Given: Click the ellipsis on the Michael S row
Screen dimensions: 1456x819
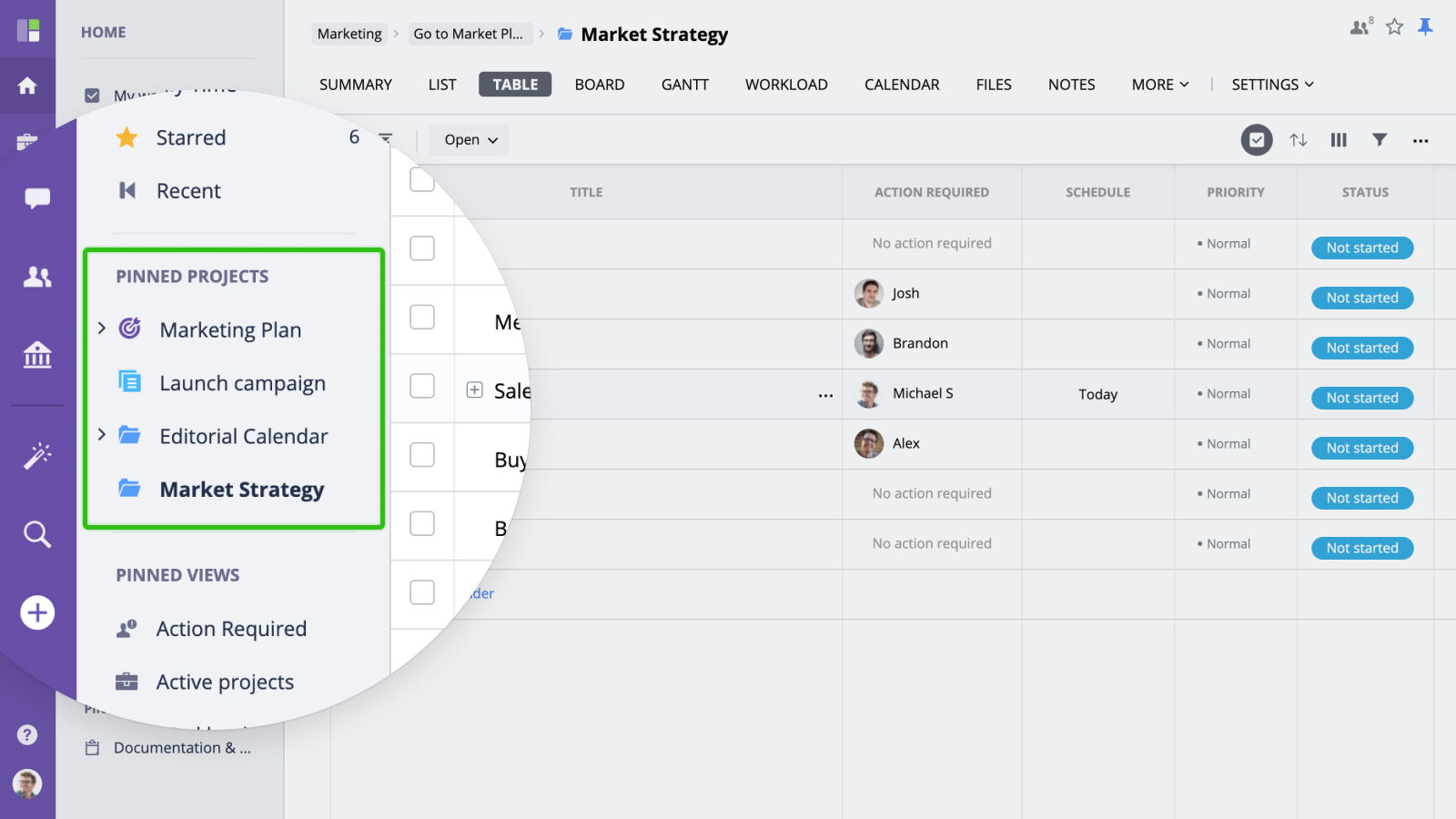Looking at the screenshot, I should pos(825,395).
